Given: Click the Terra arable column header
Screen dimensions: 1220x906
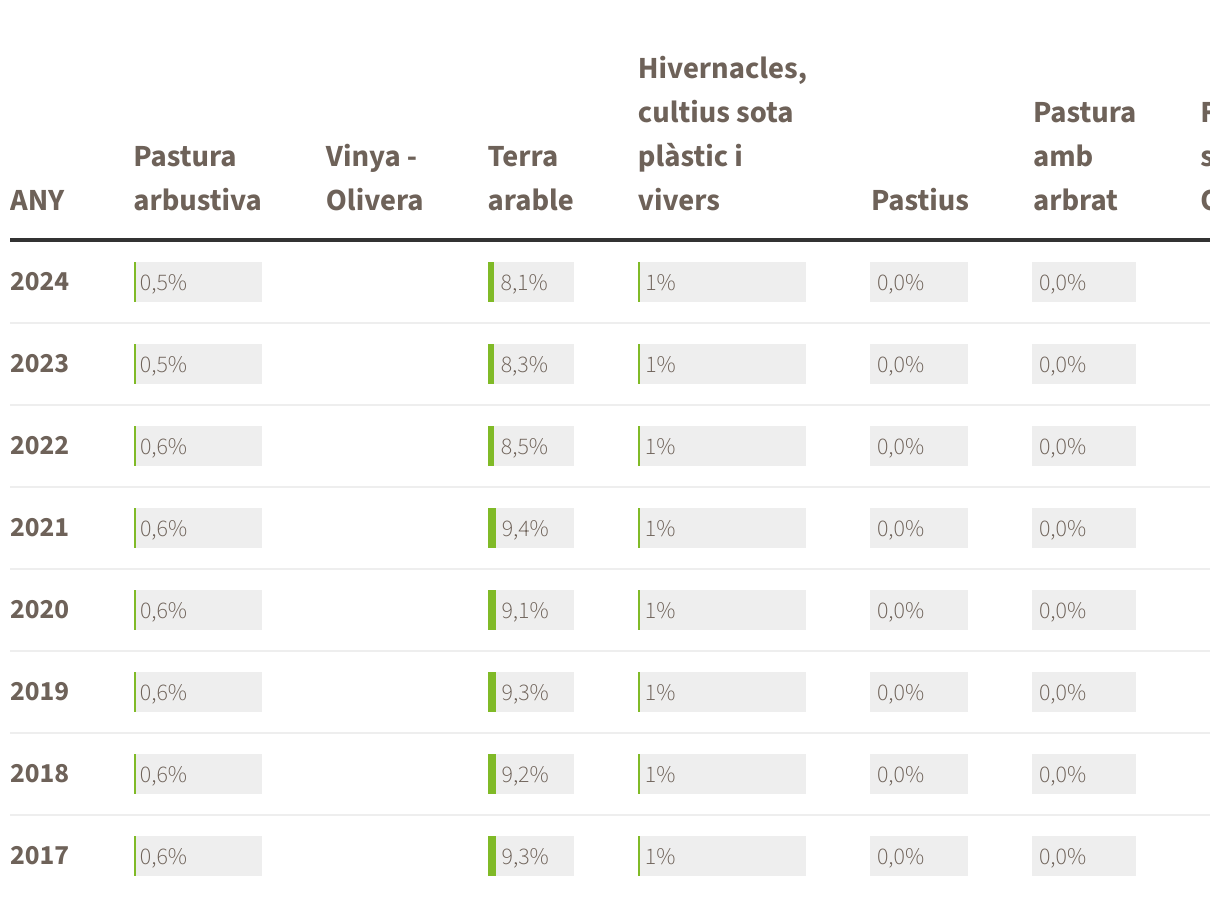Looking at the screenshot, I should click(x=530, y=178).
